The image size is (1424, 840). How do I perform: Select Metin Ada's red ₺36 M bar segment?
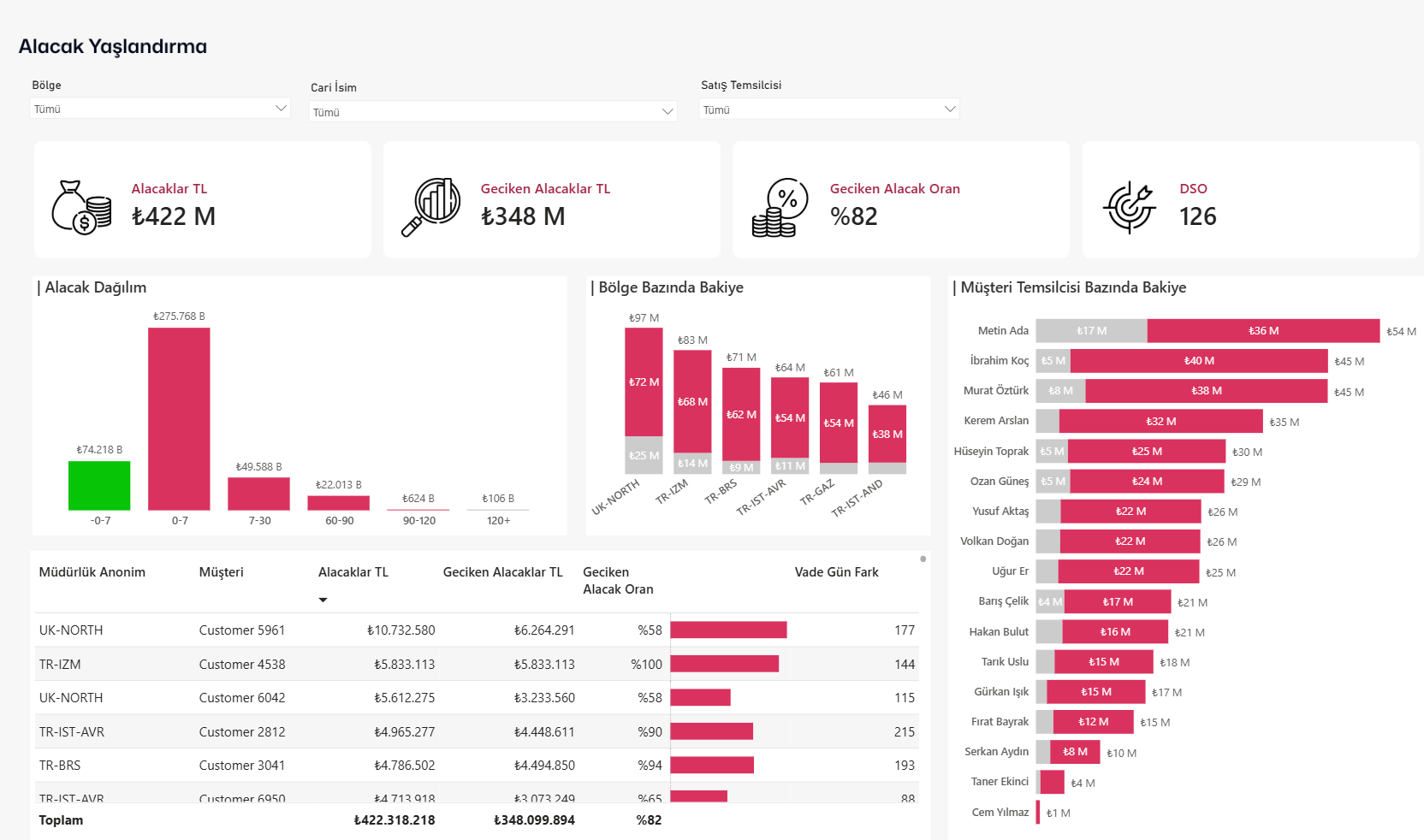tap(1264, 331)
